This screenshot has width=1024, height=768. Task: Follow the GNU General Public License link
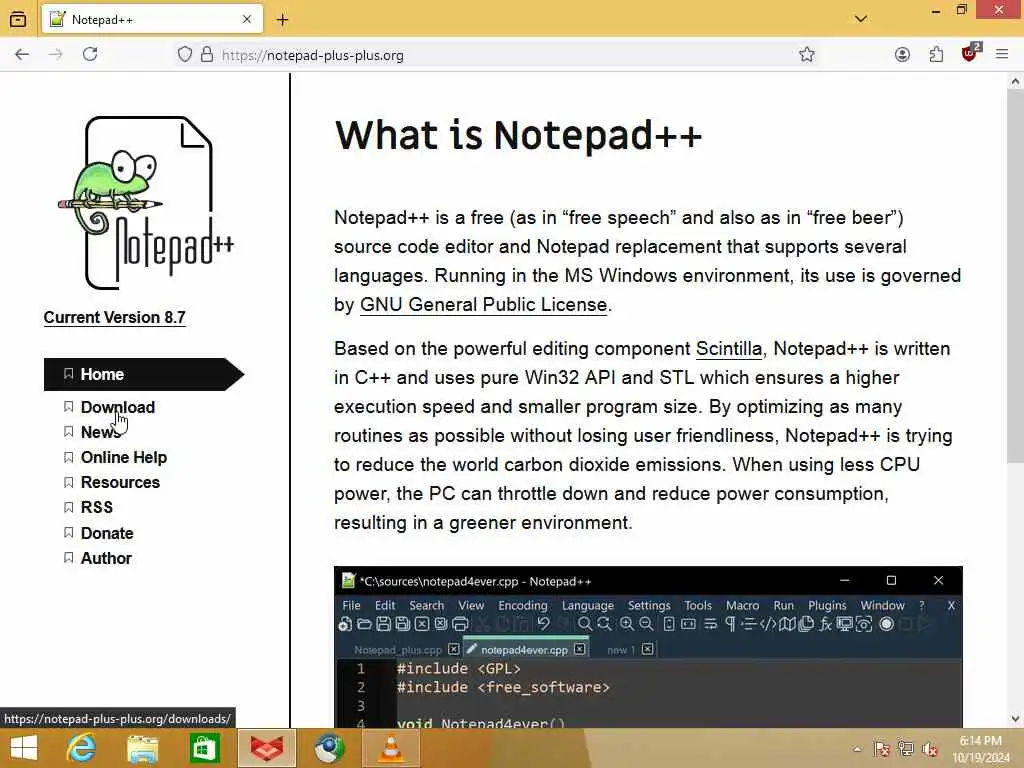[x=483, y=305]
